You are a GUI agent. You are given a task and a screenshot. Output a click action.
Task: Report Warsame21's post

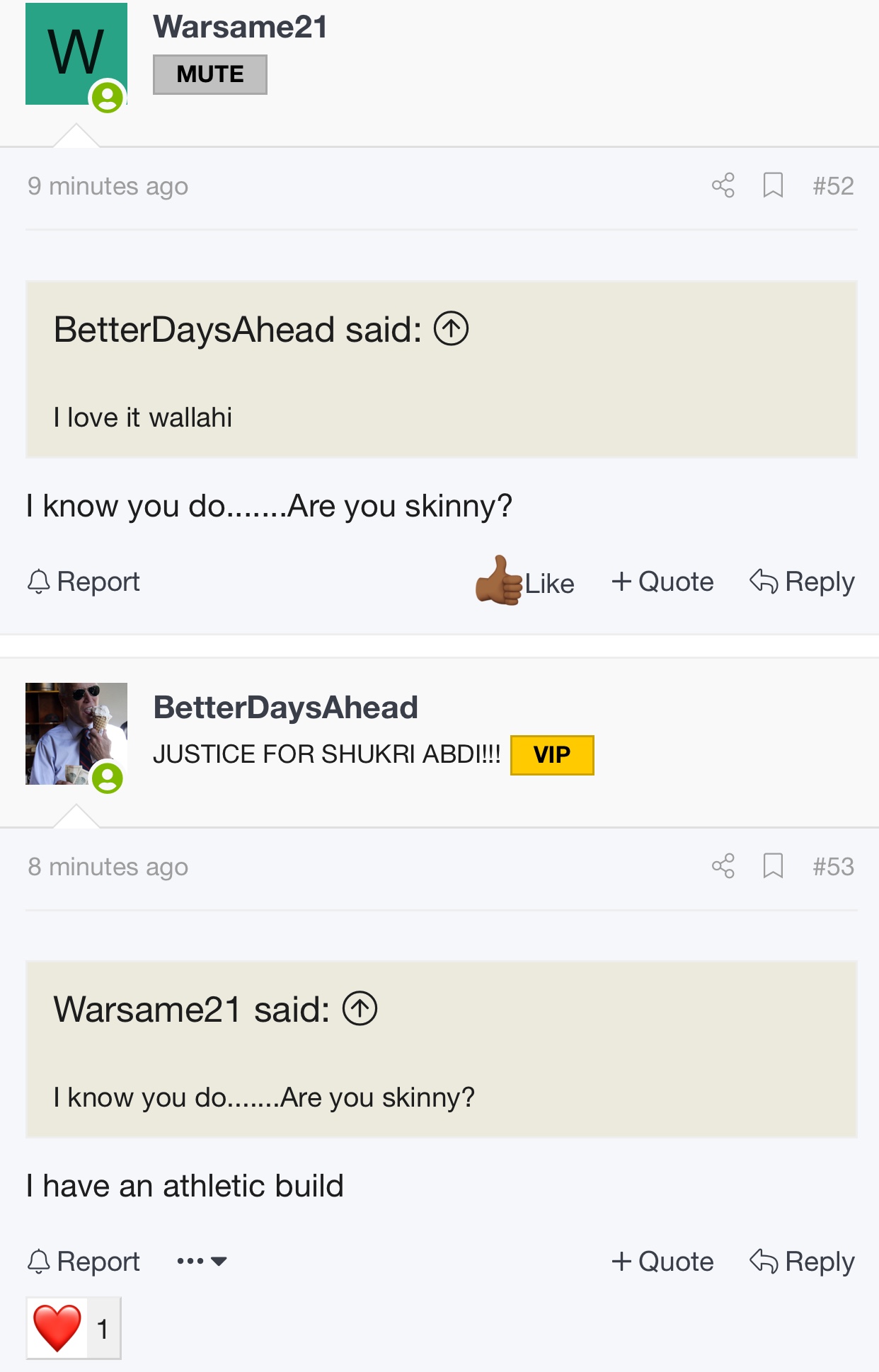[x=84, y=582]
